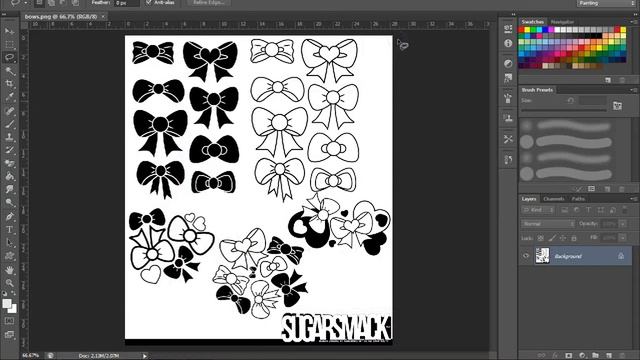The width and height of the screenshot is (640, 360).
Task: Change the screen mode
Action: coord(9,335)
